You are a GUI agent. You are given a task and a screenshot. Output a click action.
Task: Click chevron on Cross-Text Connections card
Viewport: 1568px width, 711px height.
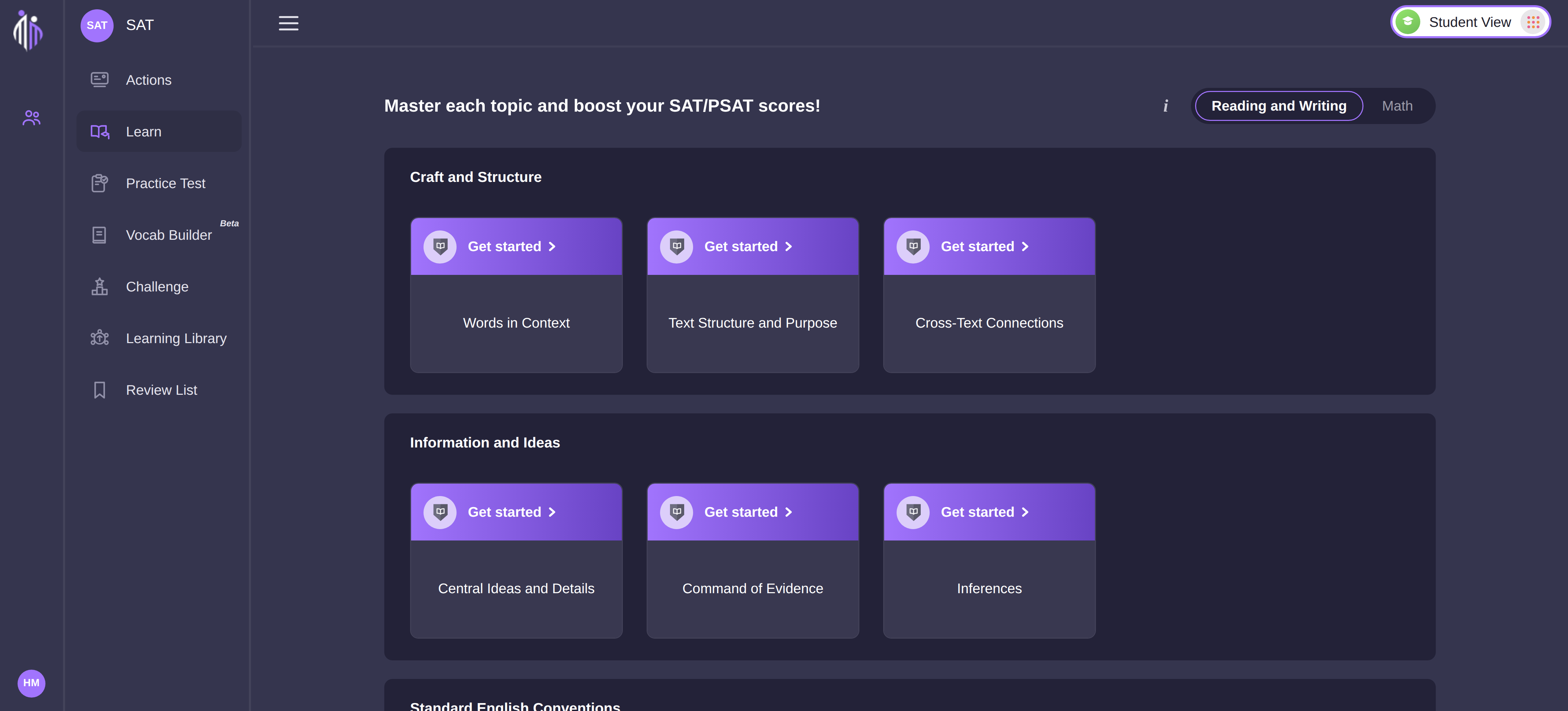click(x=1025, y=247)
